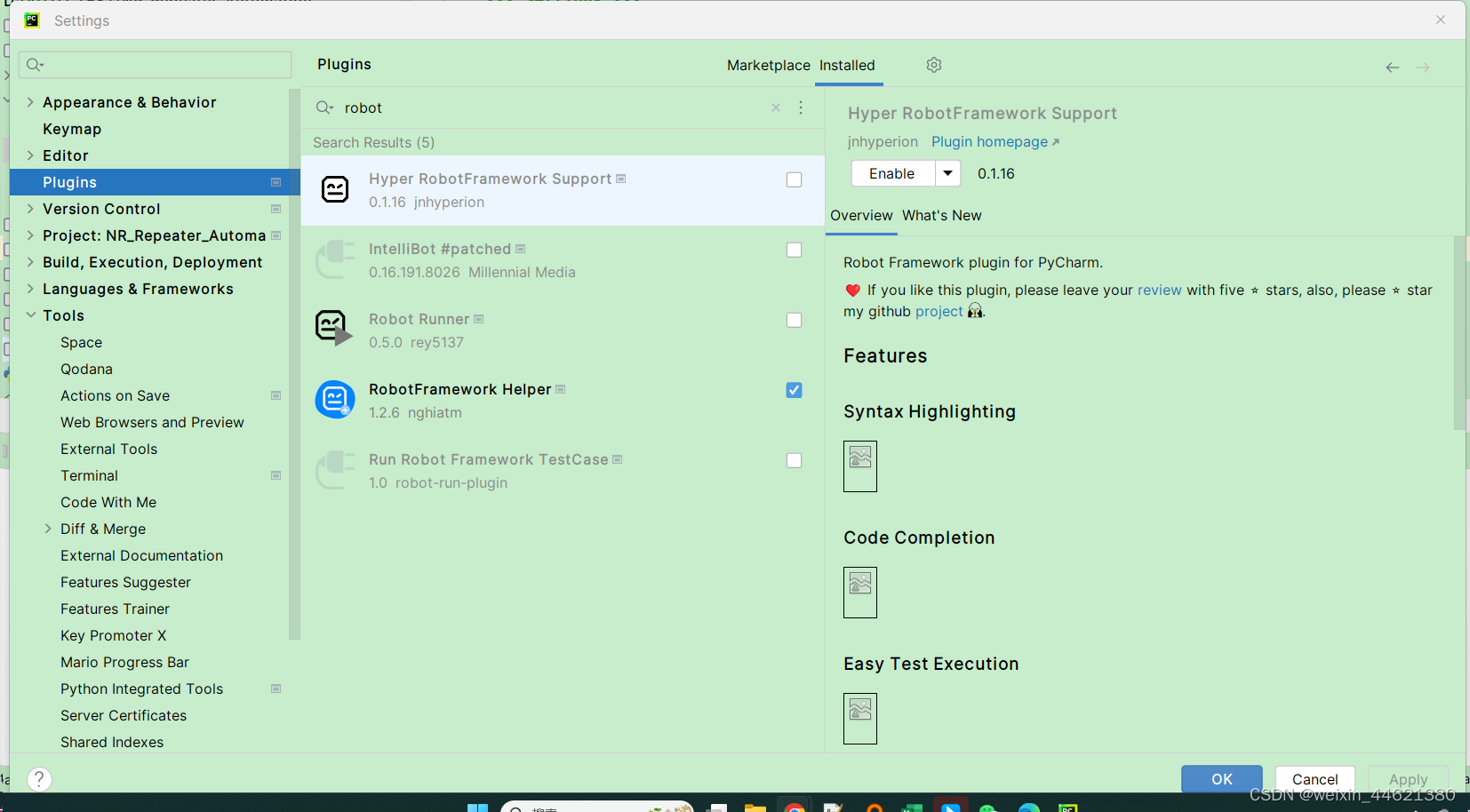Switch to the Marketplace tab
This screenshot has width=1470, height=812.
768,65
